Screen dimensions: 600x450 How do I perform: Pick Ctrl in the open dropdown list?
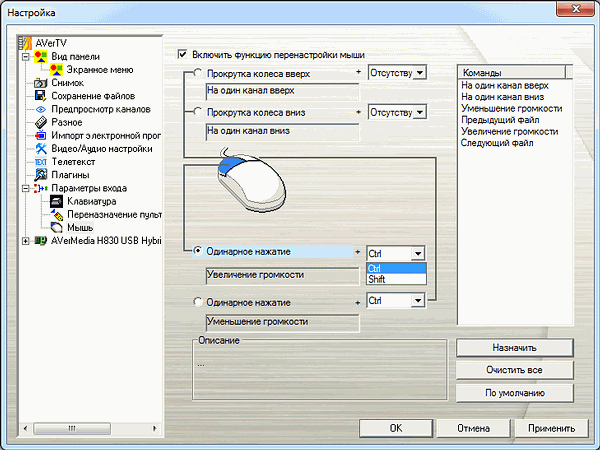point(396,269)
